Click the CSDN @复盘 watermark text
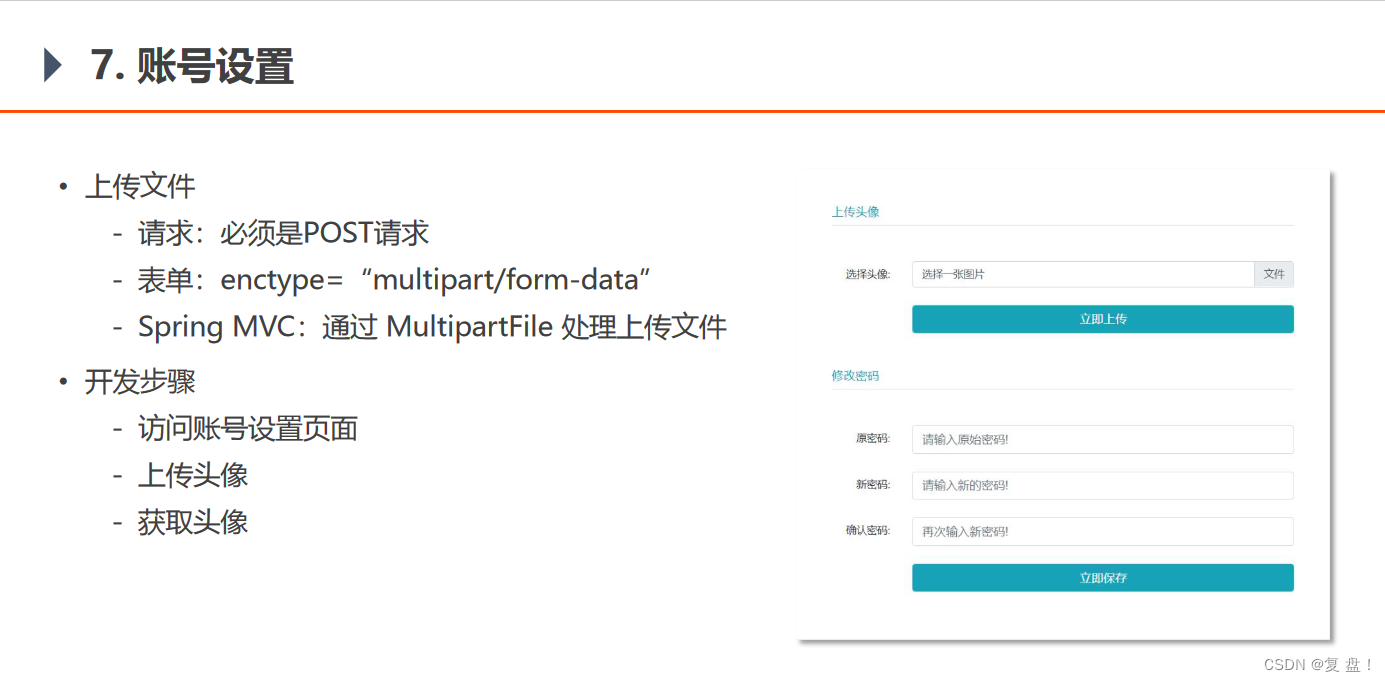Viewport: 1385px width, 682px height. 1319,665
